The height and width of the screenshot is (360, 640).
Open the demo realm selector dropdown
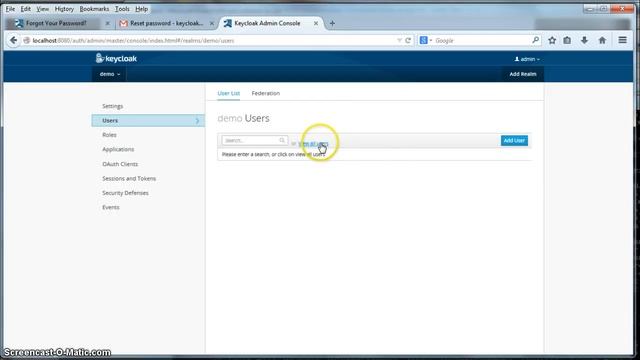coord(110,74)
